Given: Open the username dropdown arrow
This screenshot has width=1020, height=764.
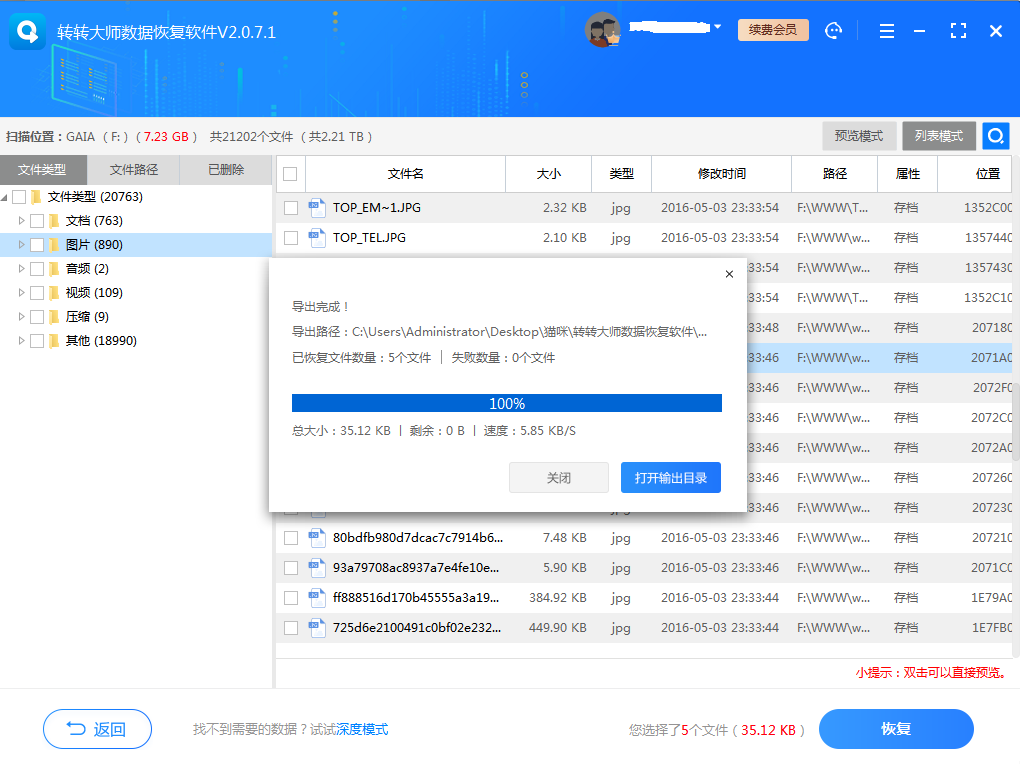Looking at the screenshot, I should (718, 27).
